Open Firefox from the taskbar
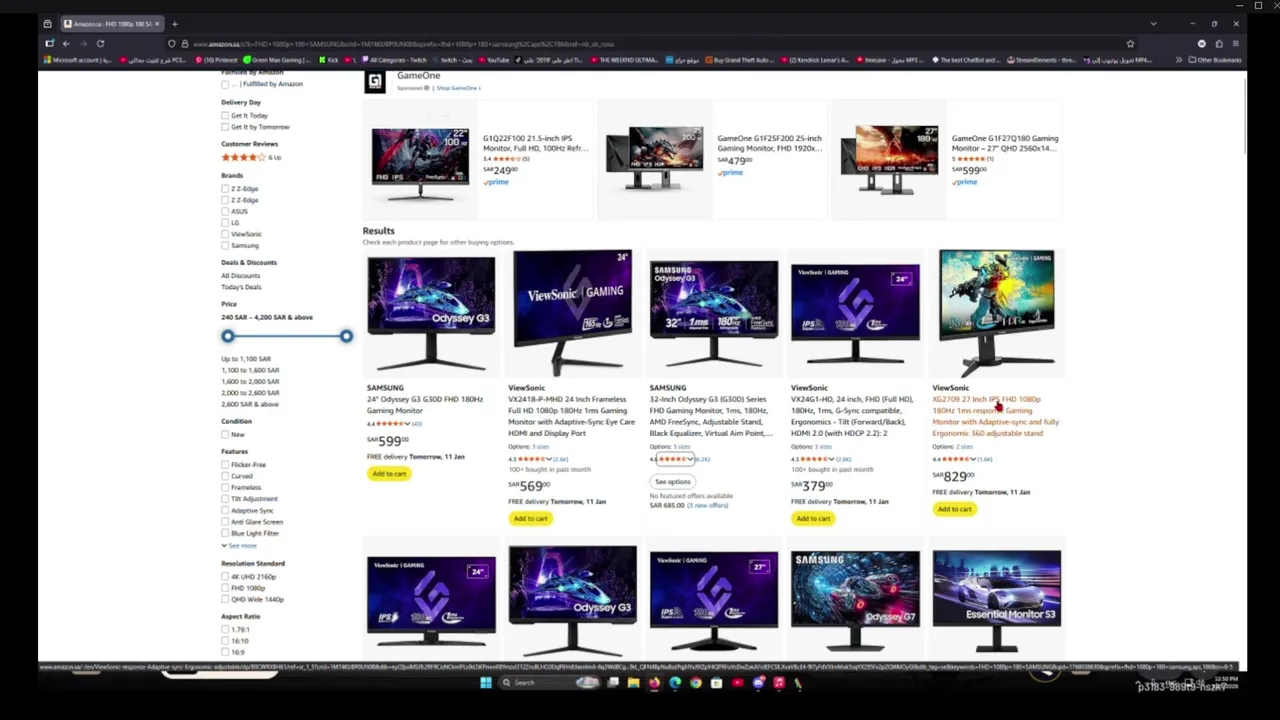This screenshot has height=720, width=1280. (654, 683)
